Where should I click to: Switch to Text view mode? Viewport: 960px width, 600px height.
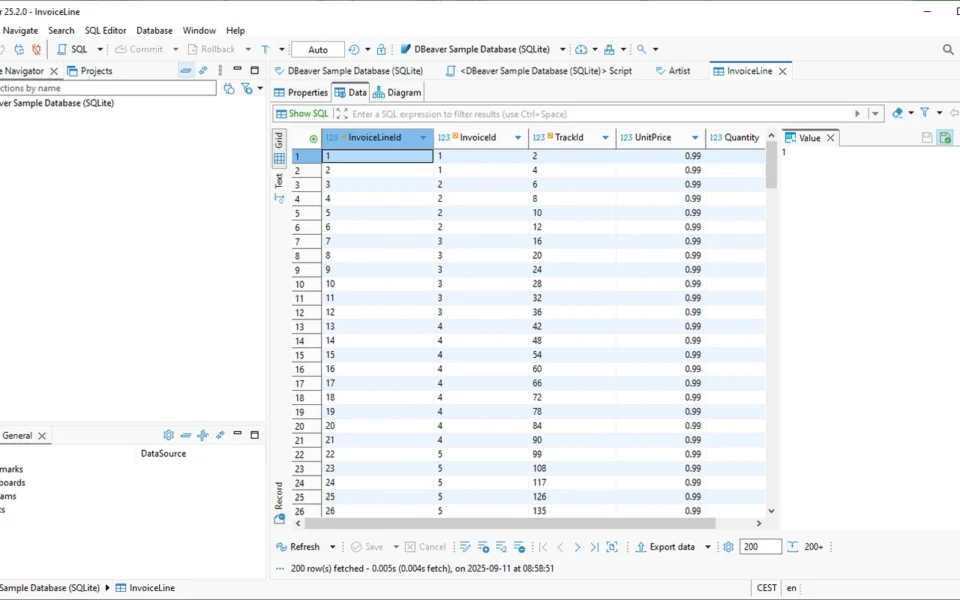point(279,187)
